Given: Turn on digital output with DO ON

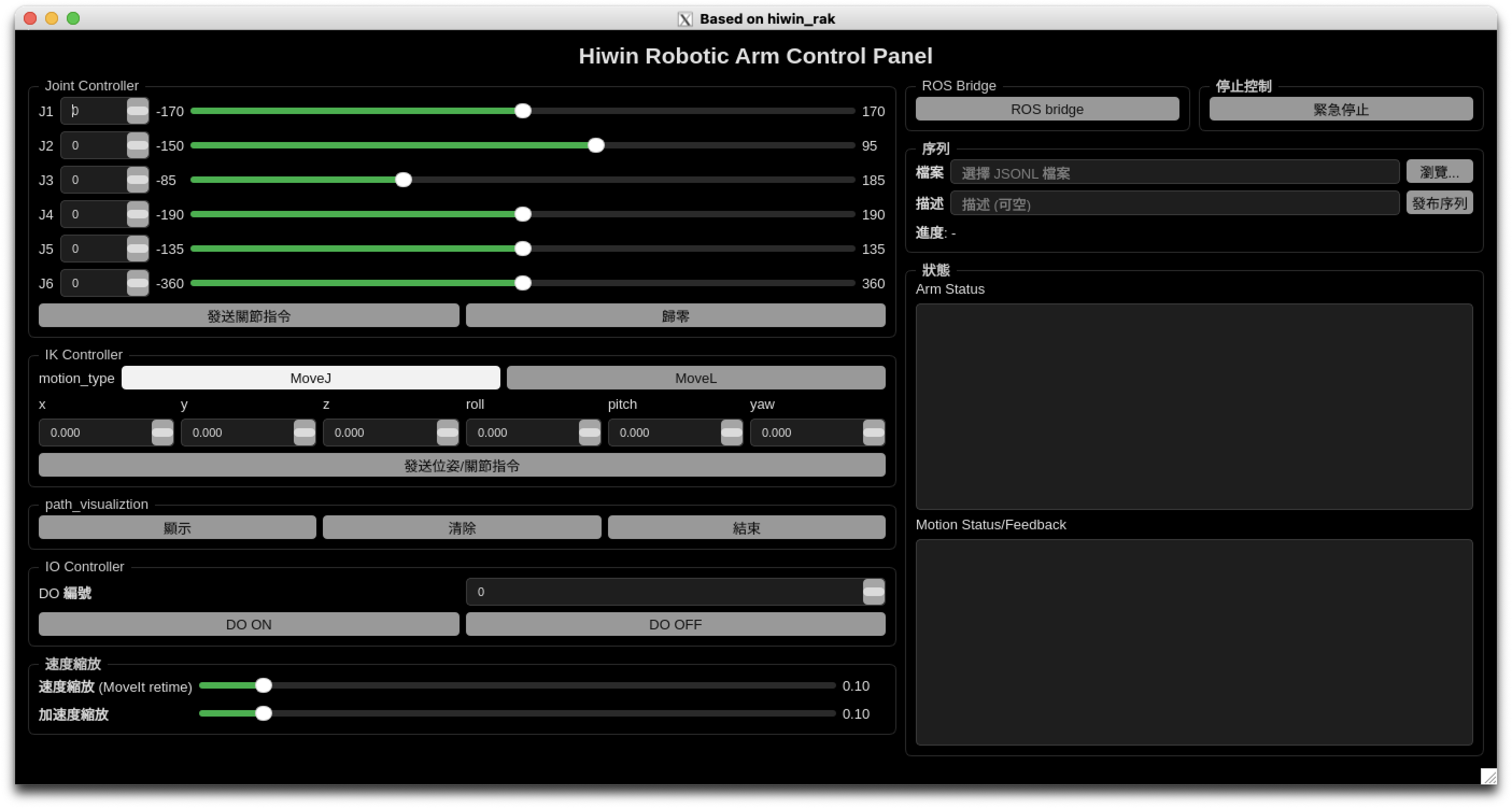Looking at the screenshot, I should point(249,625).
